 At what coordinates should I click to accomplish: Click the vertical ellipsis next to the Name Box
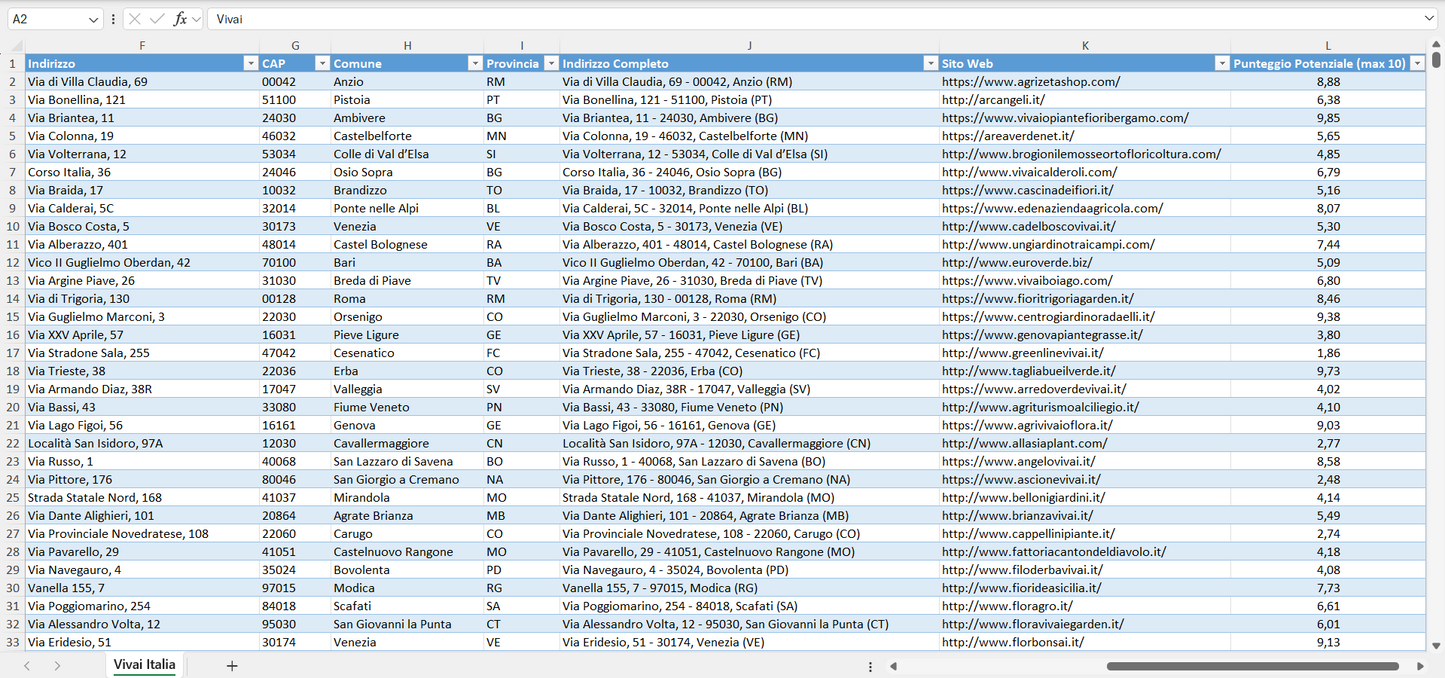coord(113,18)
